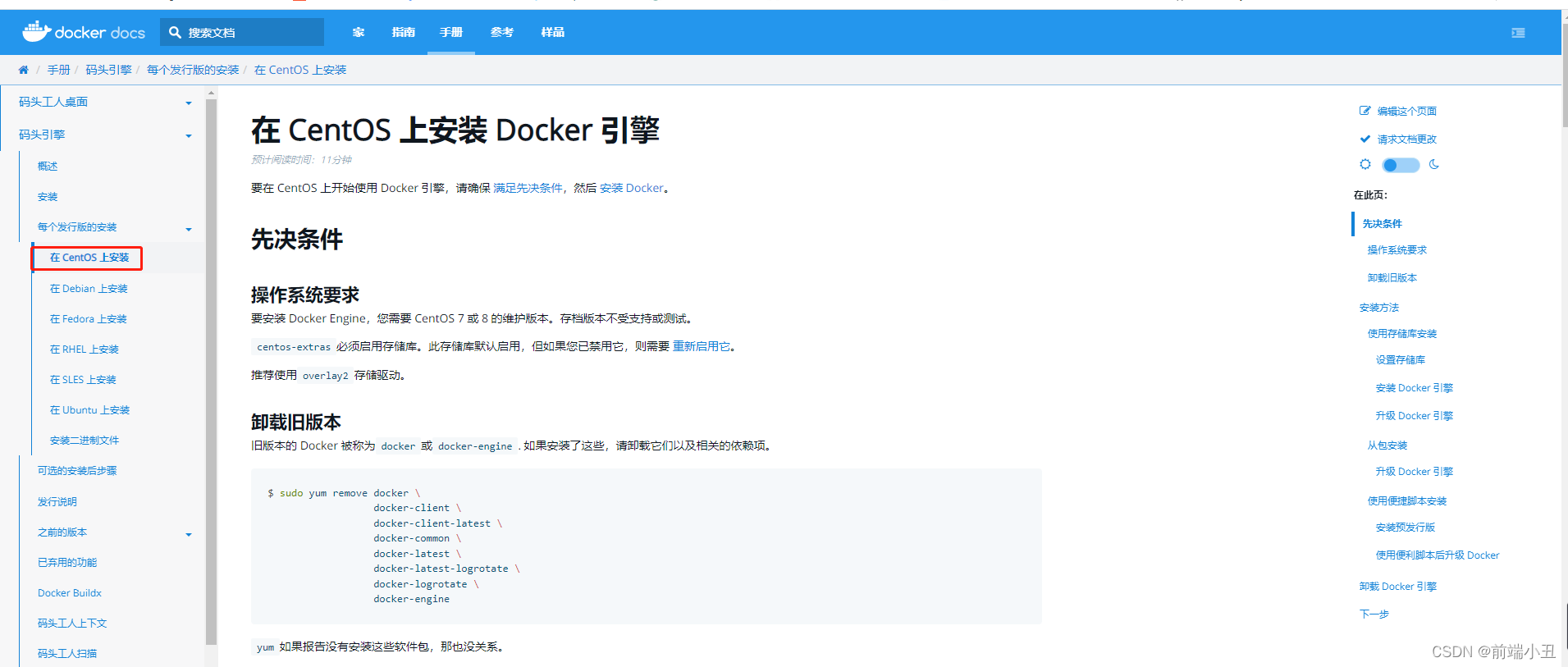Toggle the right sidebar menu icon
The width and height of the screenshot is (1568, 667).
point(1518,33)
